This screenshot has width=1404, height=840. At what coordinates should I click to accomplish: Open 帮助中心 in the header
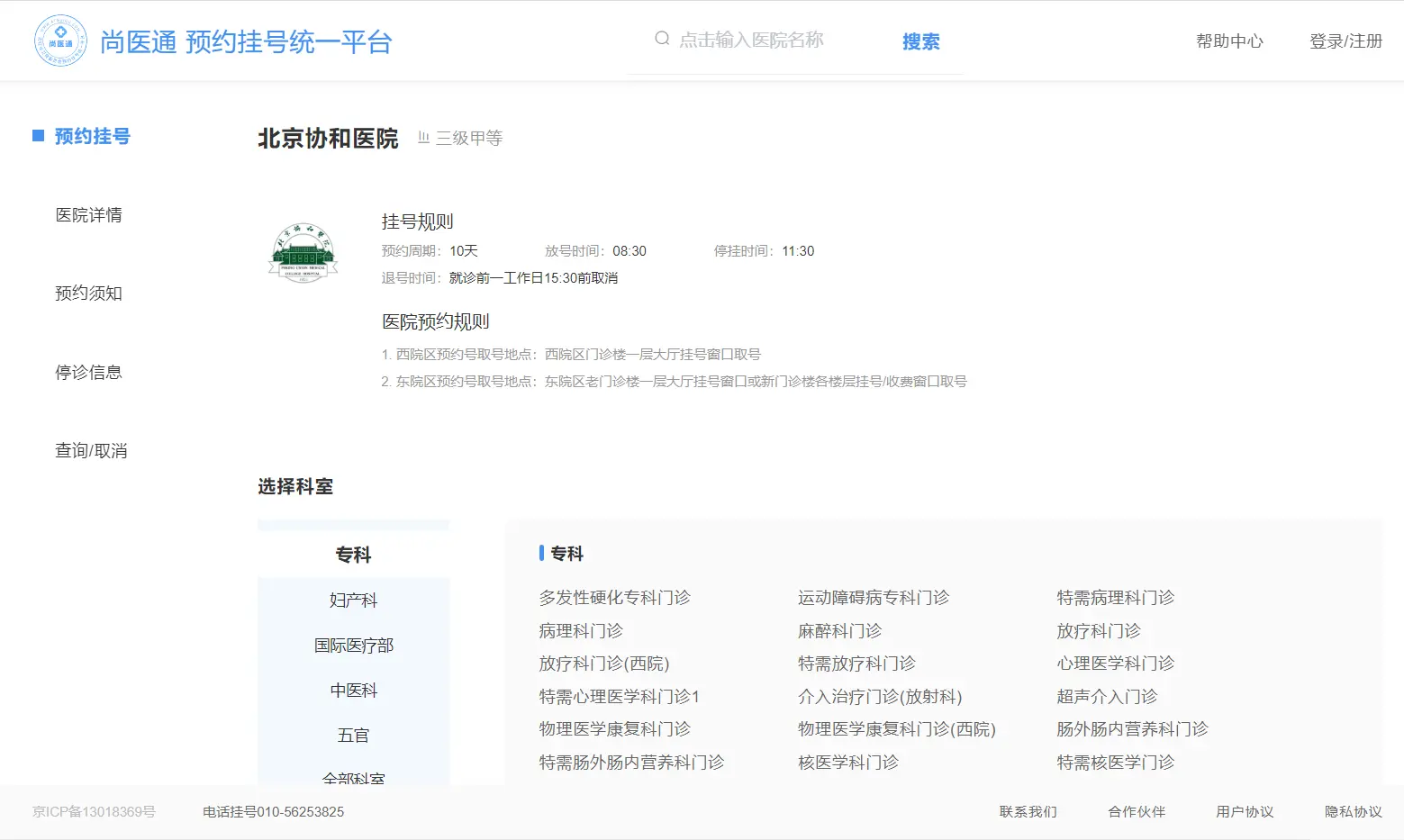pos(1229,41)
